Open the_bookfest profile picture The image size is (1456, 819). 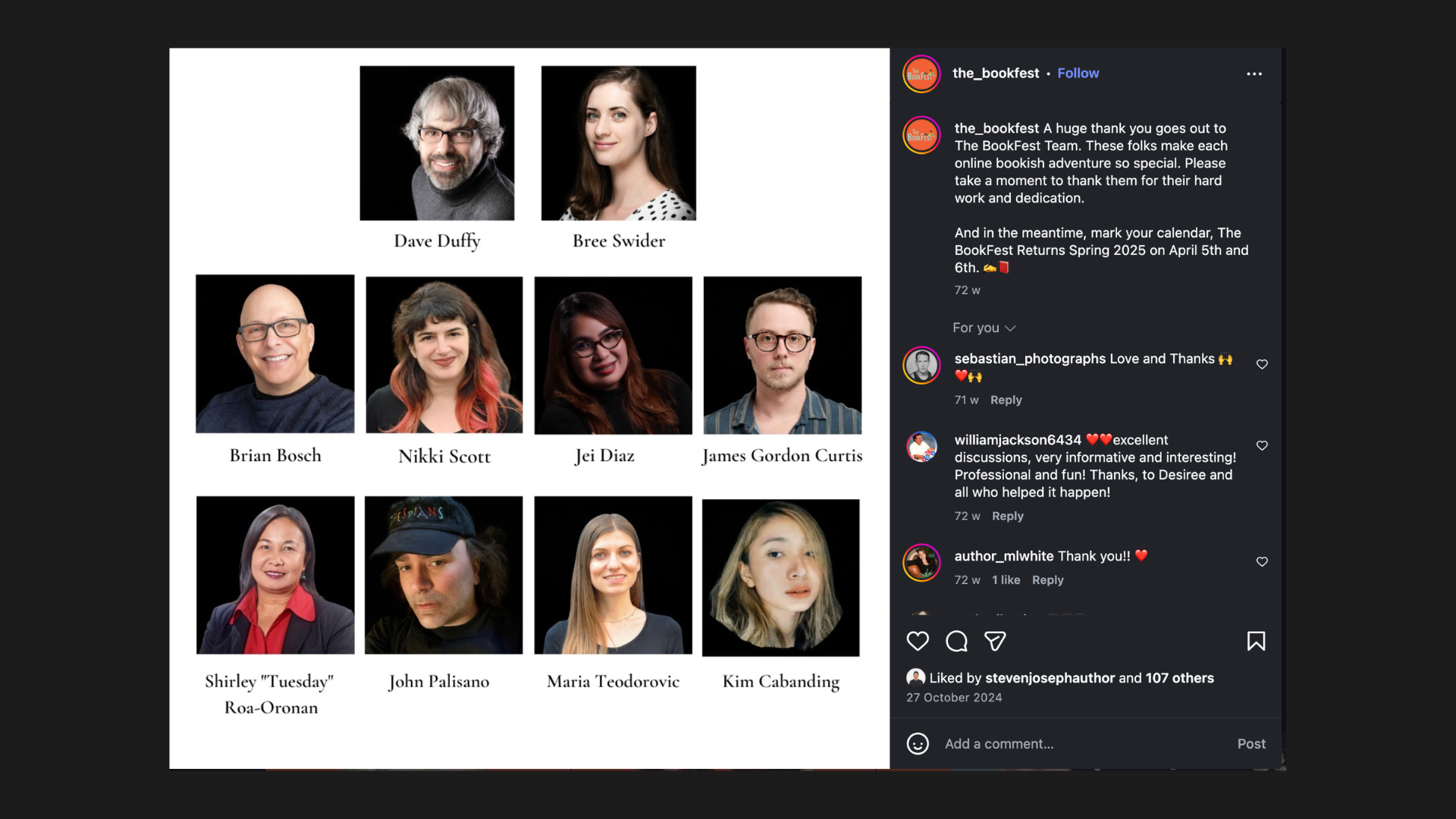pyautogui.click(x=921, y=74)
